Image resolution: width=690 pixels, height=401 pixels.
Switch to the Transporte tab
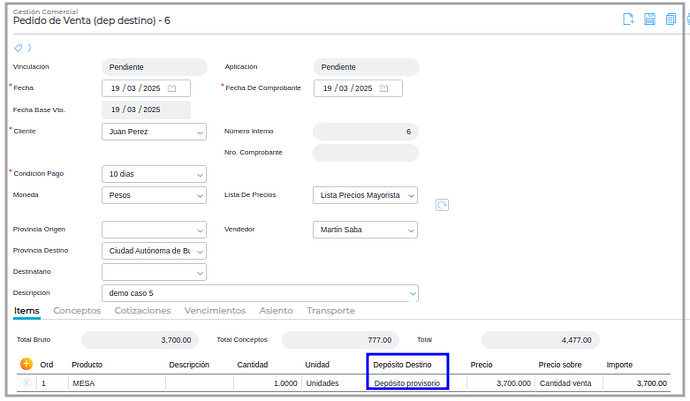tap(331, 311)
